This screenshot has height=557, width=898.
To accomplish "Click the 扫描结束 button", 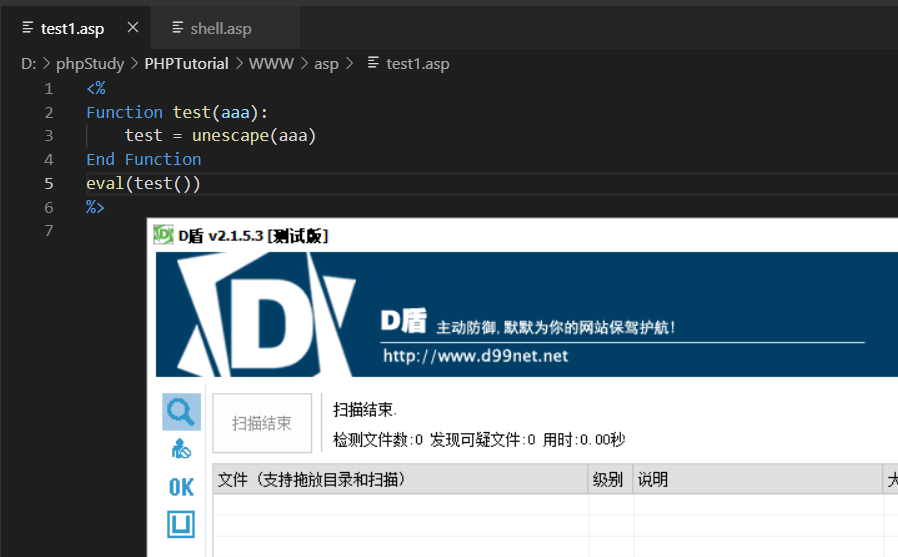I will point(262,423).
